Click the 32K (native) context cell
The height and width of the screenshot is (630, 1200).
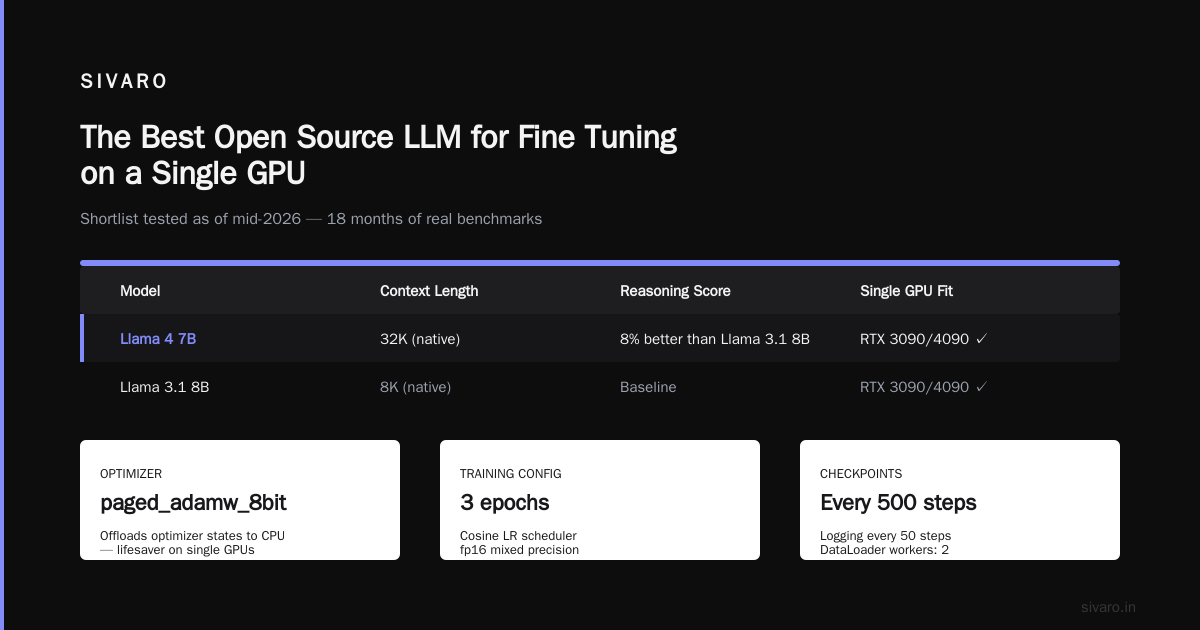click(x=420, y=339)
